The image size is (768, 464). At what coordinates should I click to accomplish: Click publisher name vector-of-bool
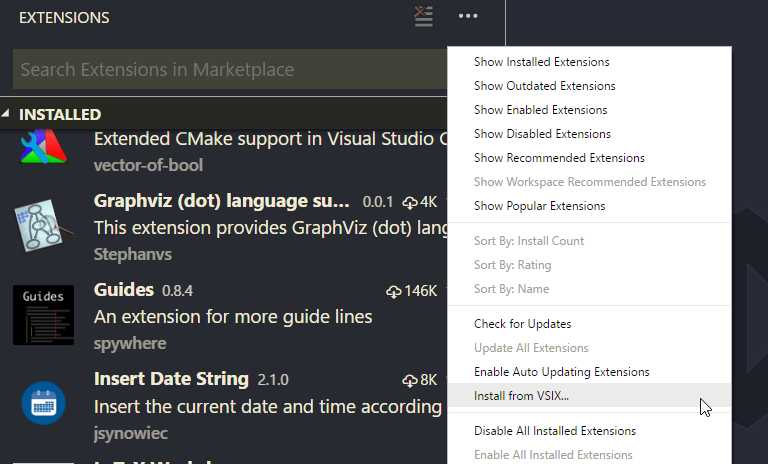[148, 166]
